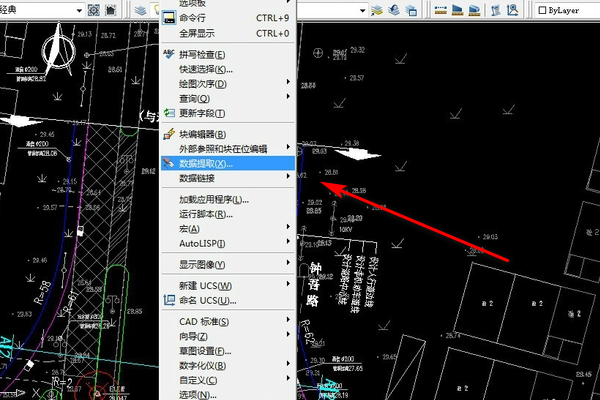Click the Aligned dimension icon in the toolbar
Screen dimensions: 600x400
tap(457, 10)
